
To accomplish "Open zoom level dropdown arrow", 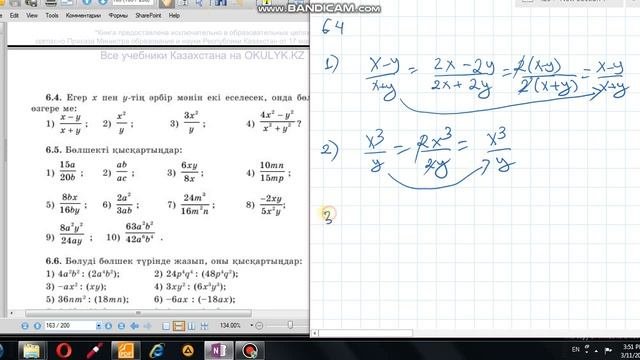I will [251, 326].
